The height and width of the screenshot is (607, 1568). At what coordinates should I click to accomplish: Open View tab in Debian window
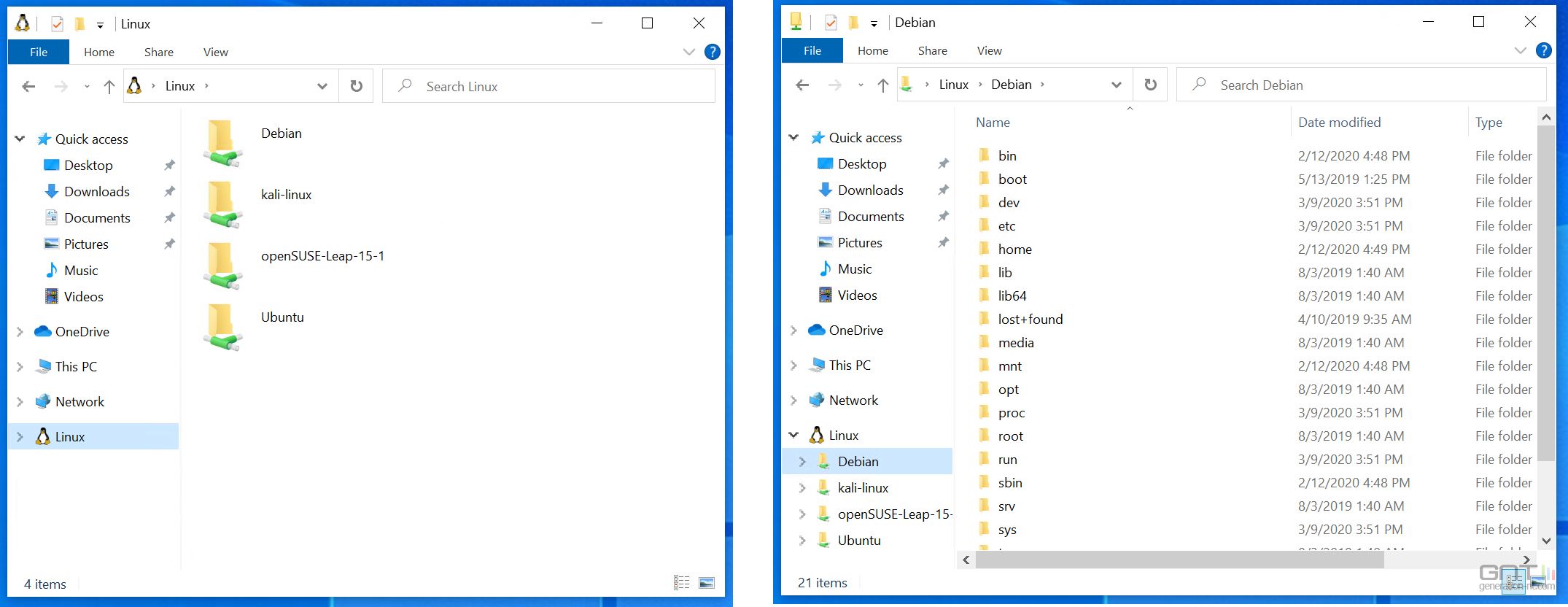tap(989, 50)
